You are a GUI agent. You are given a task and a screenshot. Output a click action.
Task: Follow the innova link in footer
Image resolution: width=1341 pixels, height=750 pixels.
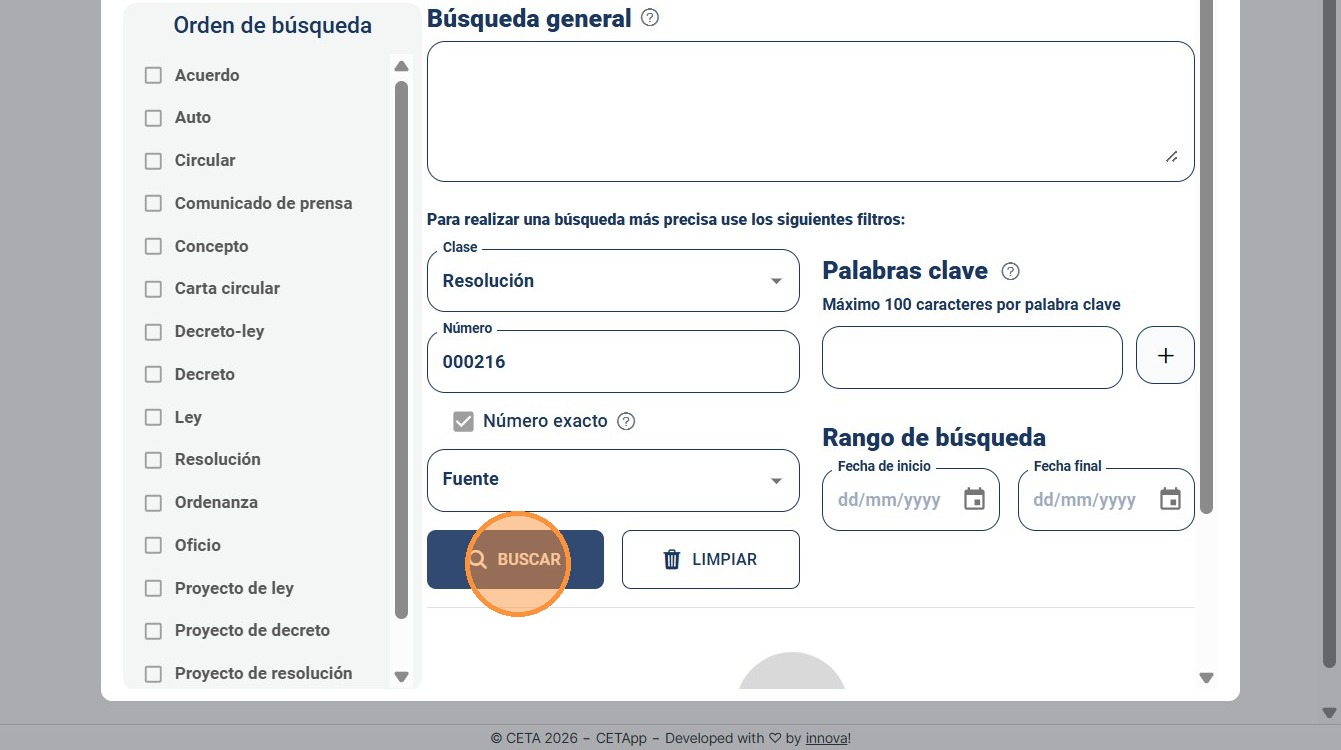tap(826, 738)
